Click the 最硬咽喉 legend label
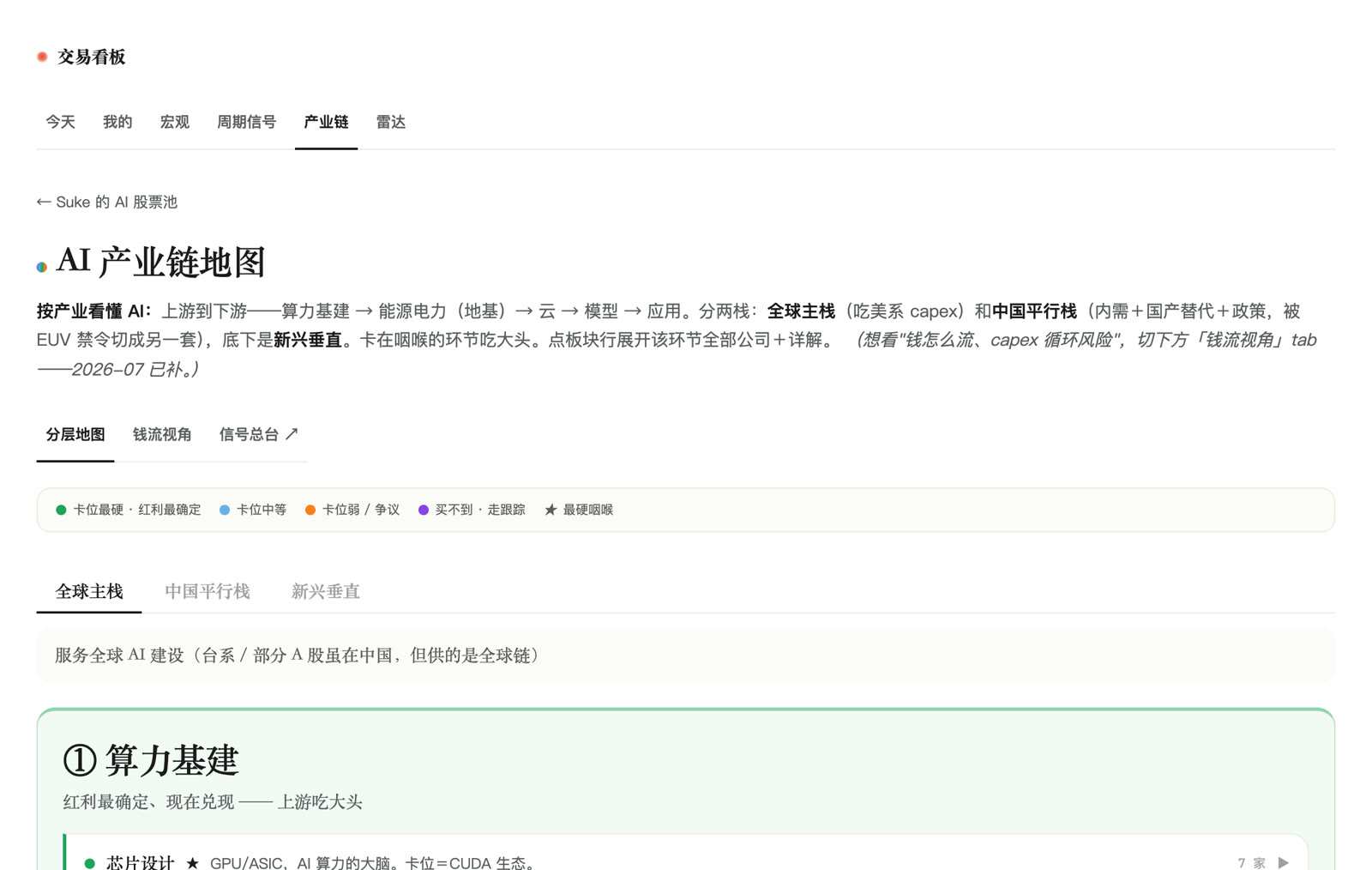Viewport: 1372px width, 870px height. [x=588, y=510]
